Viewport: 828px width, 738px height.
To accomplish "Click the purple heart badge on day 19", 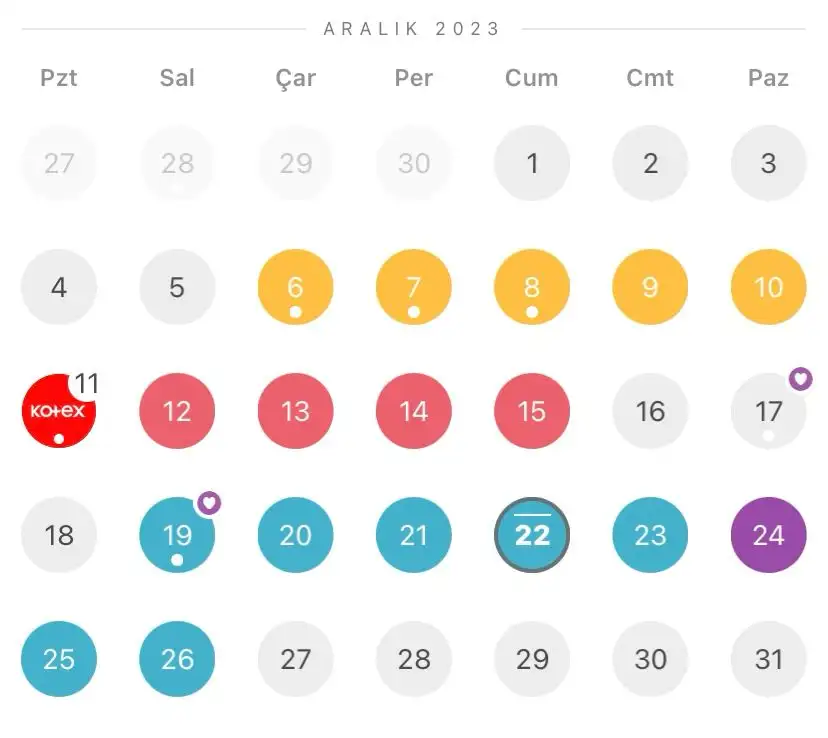I will click(x=208, y=503).
